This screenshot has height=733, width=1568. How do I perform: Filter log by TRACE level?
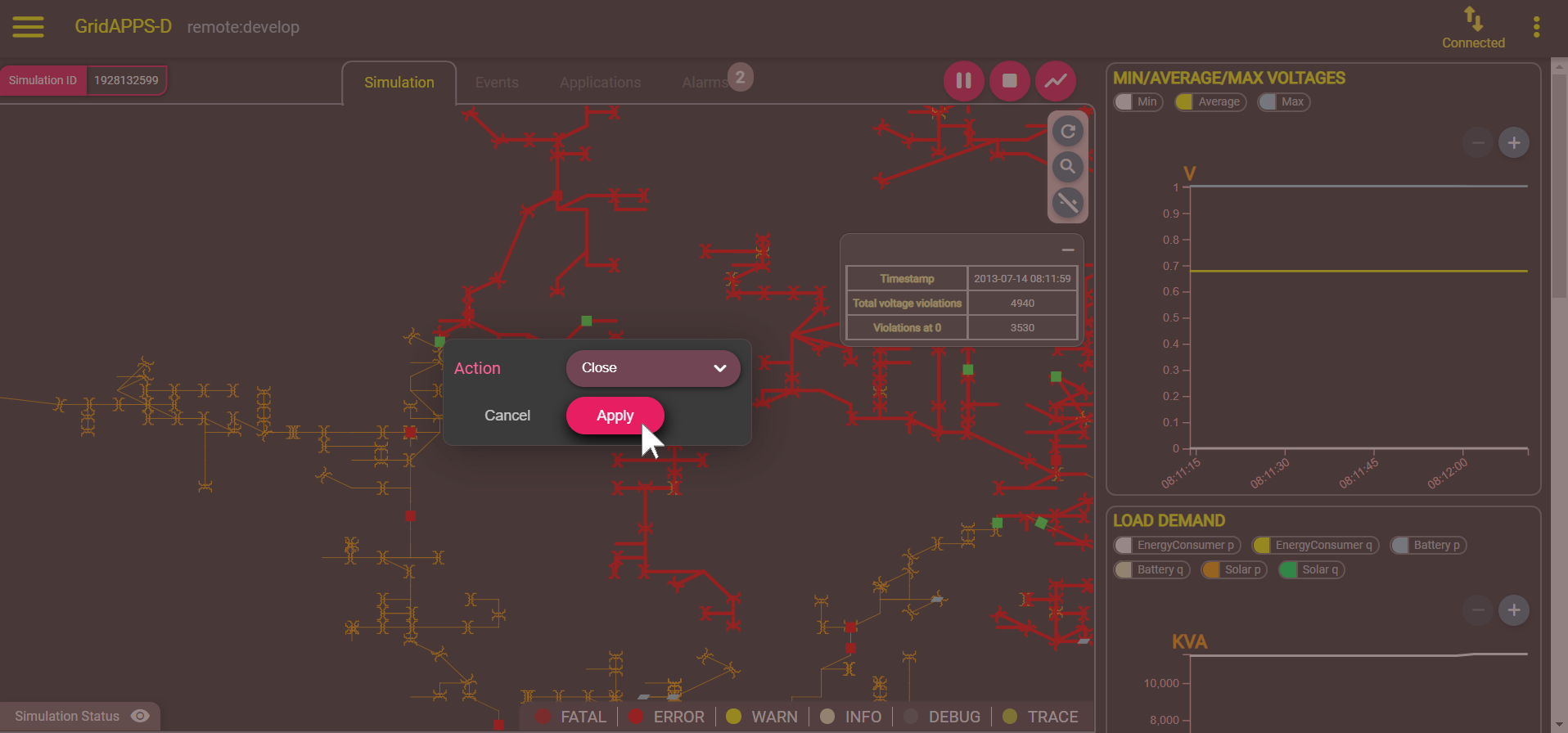point(1040,717)
